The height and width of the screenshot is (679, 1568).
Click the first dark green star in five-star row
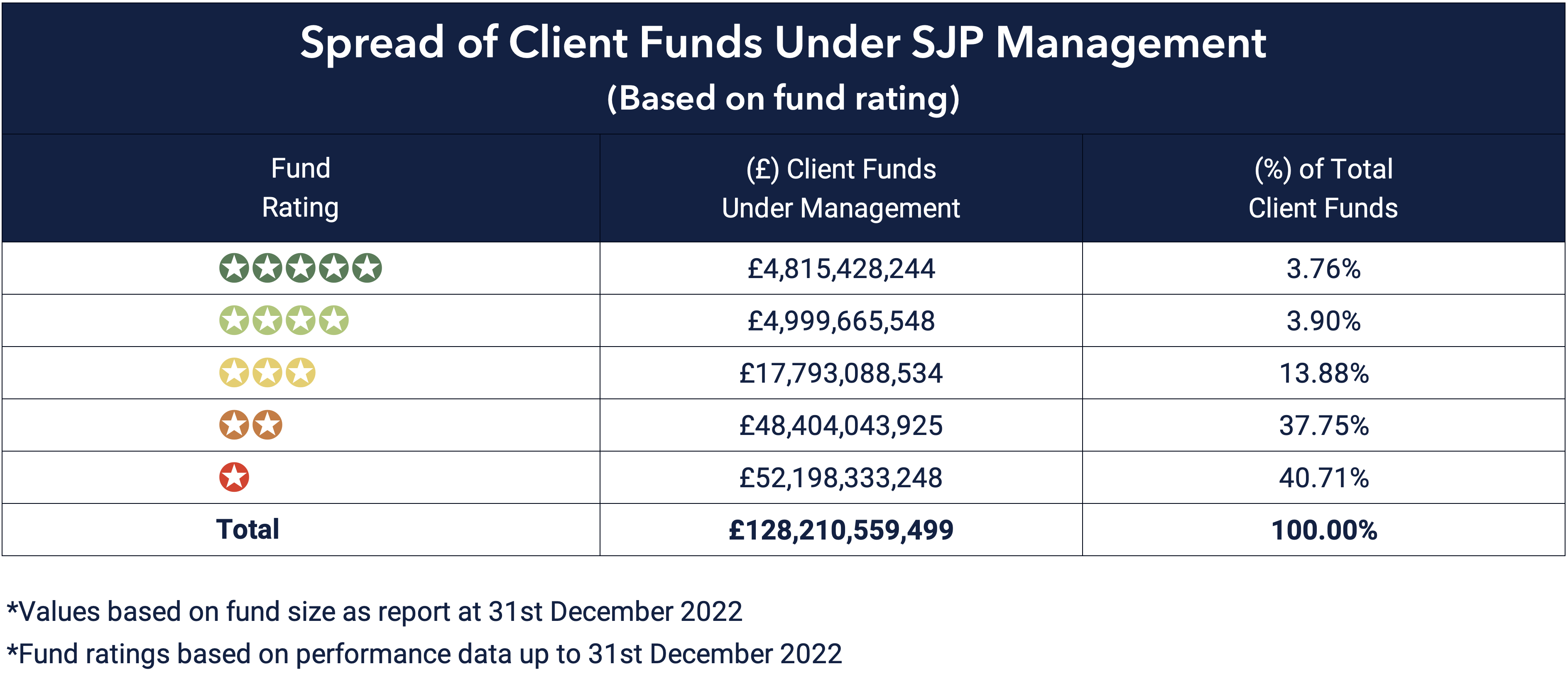(x=234, y=268)
